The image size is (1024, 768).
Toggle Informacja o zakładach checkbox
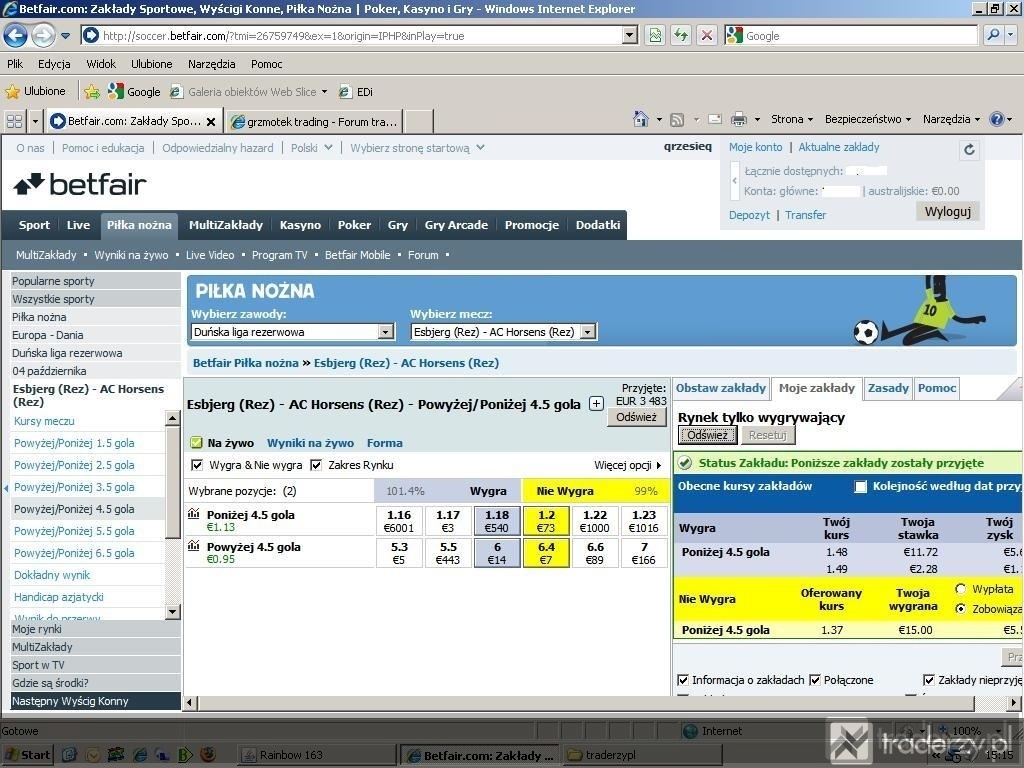(x=683, y=680)
